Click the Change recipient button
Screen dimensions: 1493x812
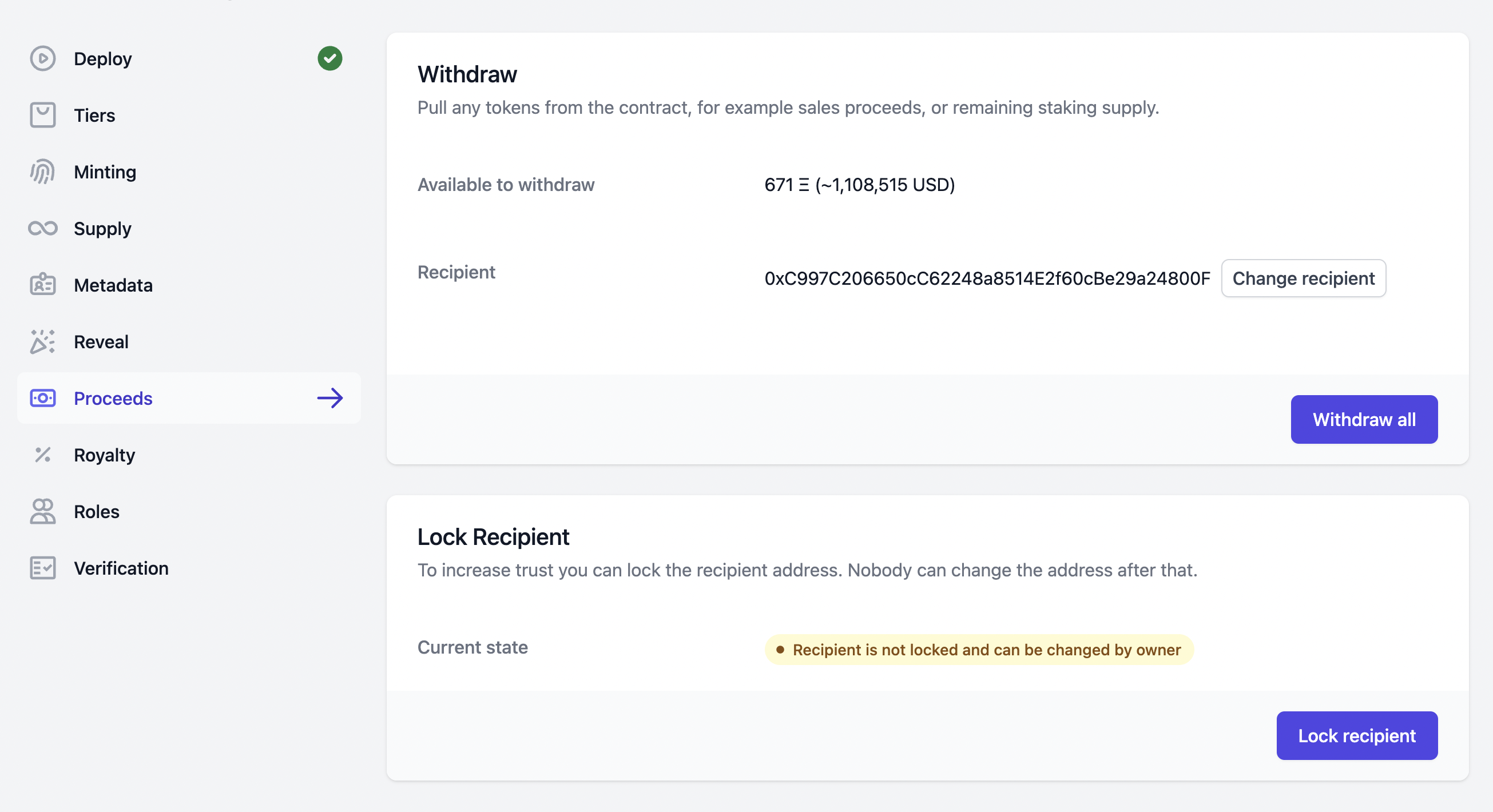pyautogui.click(x=1304, y=278)
